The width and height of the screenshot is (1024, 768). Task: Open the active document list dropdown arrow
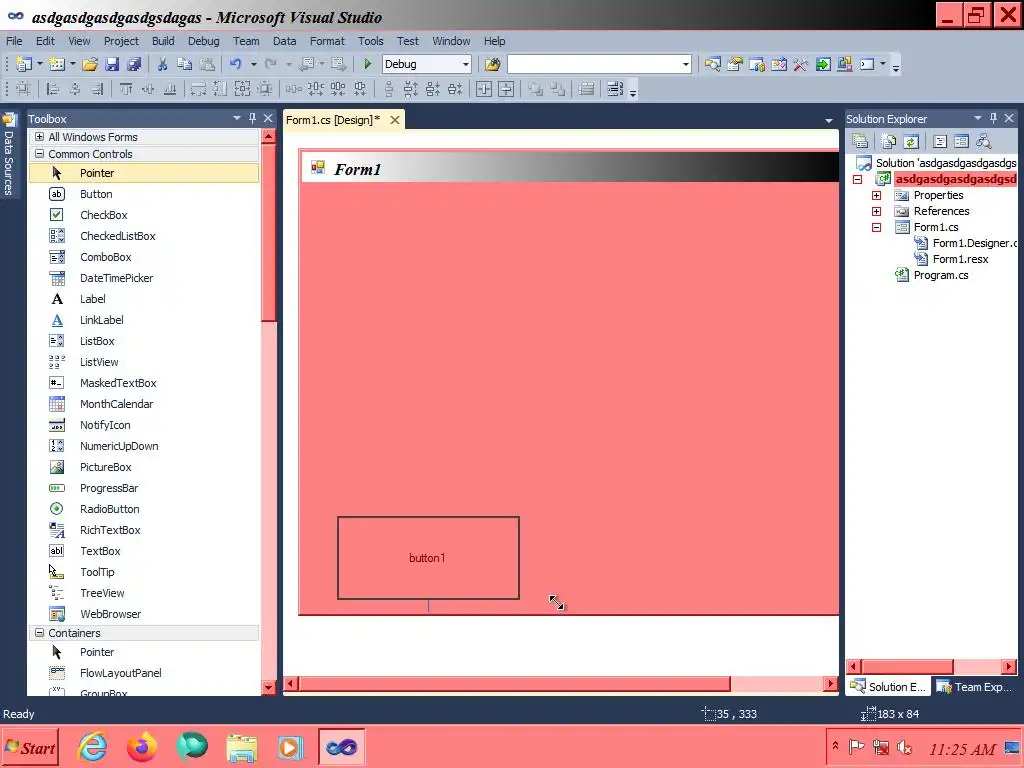829,120
